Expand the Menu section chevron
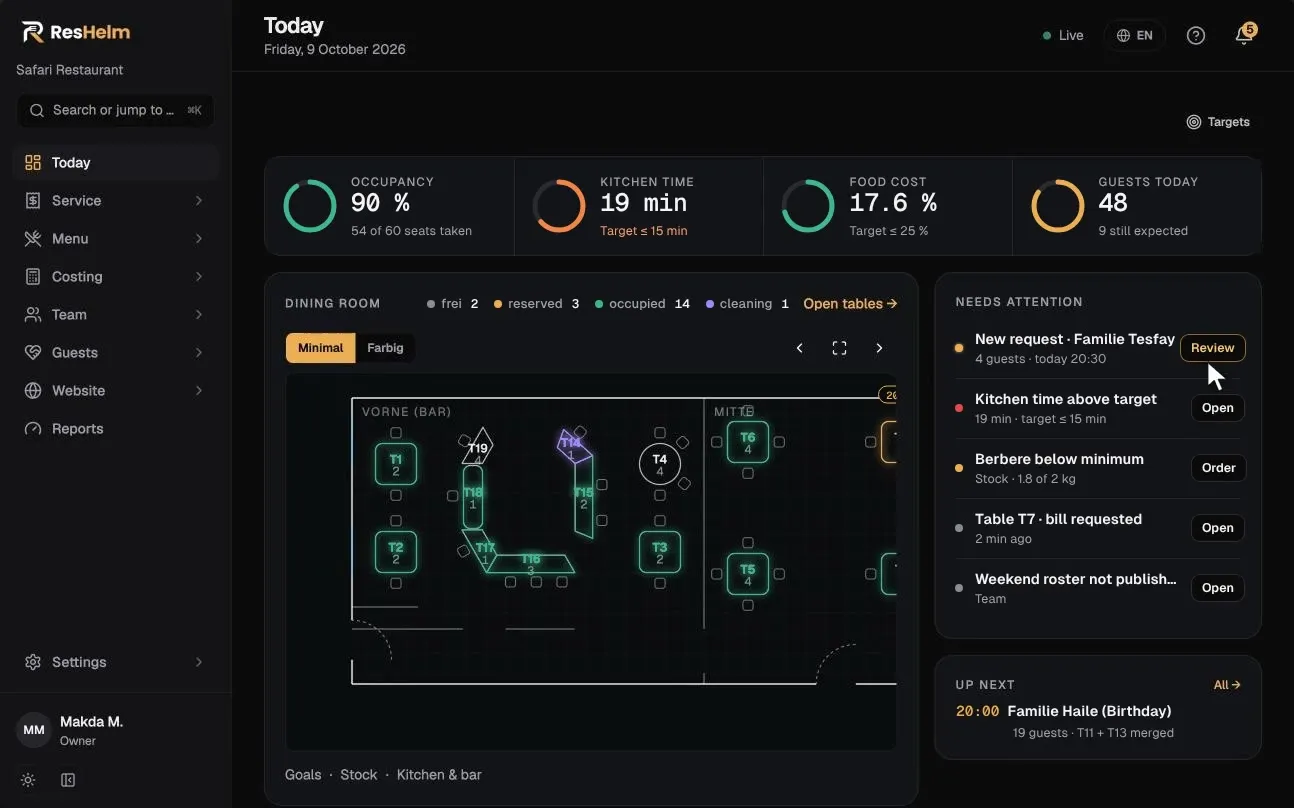The height and width of the screenshot is (808, 1294). tap(199, 239)
